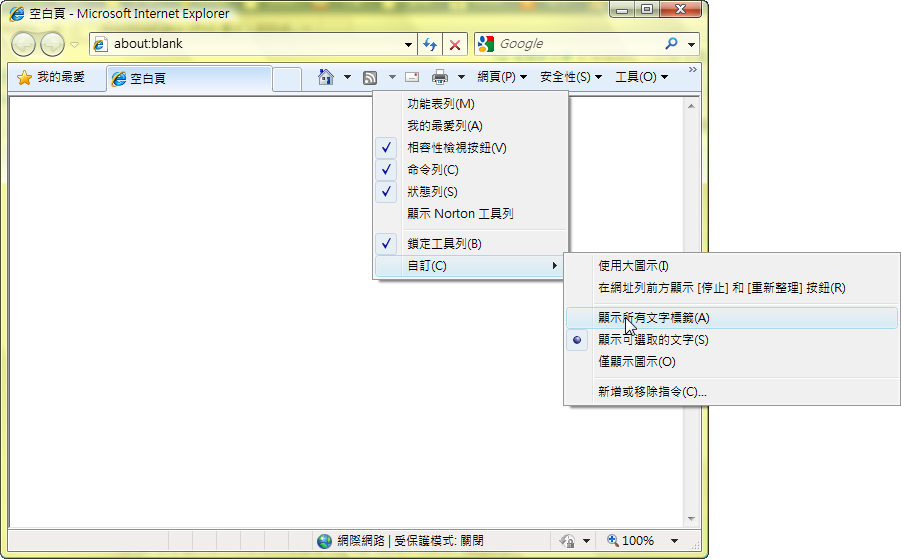Viewport: 901px width, 559px height.
Task: Toggle 功能表列(M) menu bar
Action: [x=470, y=104]
